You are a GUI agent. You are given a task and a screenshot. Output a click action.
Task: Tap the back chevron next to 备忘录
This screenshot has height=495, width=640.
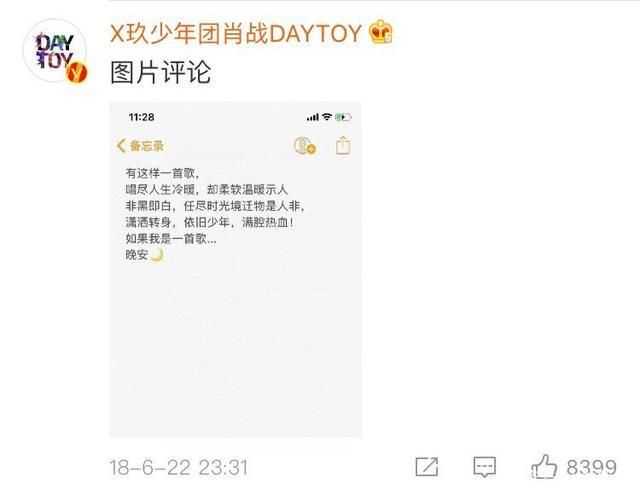click(121, 145)
